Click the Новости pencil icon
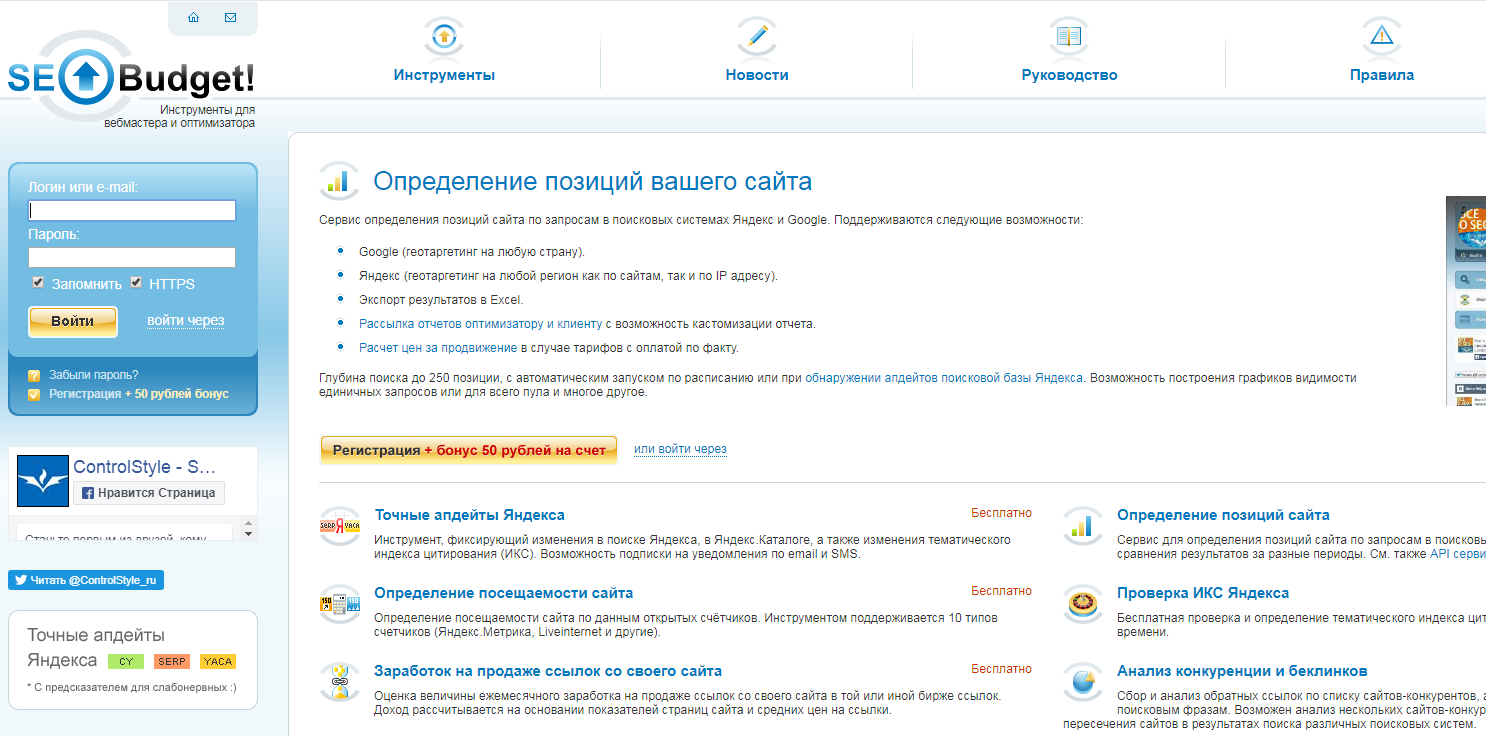 click(757, 37)
